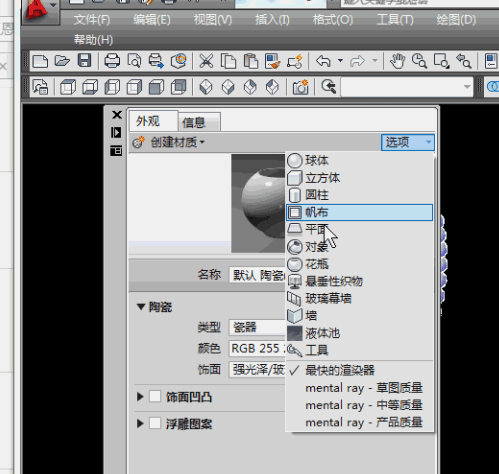The image size is (499, 474).
Task: Click the Print toolbar icon
Action: 112,61
